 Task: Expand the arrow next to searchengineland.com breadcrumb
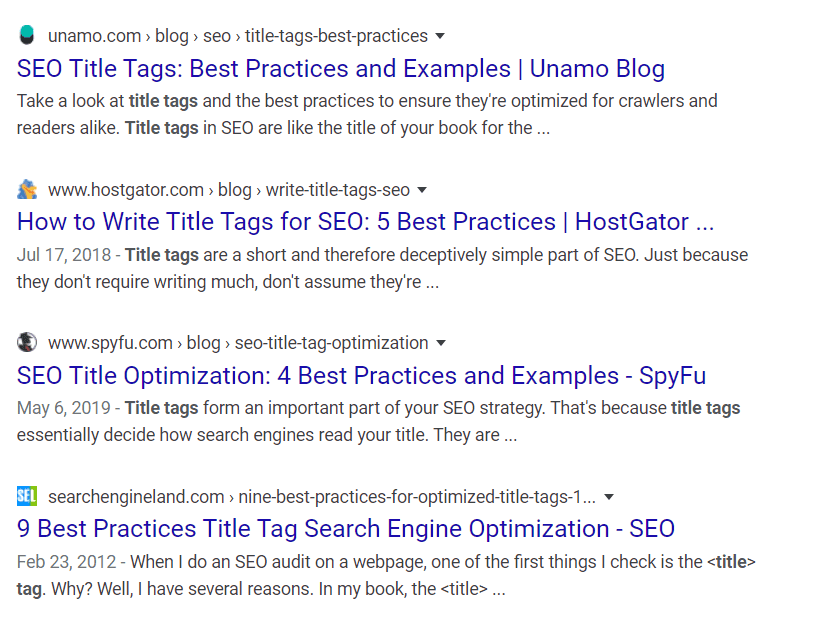point(609,497)
